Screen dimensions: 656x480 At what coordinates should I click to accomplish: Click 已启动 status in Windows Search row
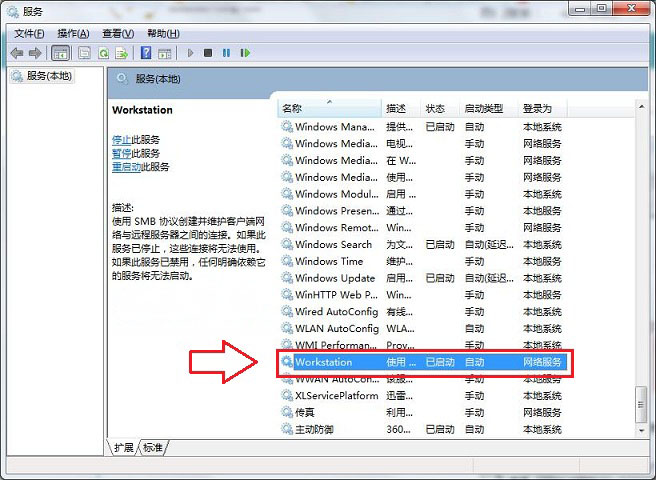point(440,244)
